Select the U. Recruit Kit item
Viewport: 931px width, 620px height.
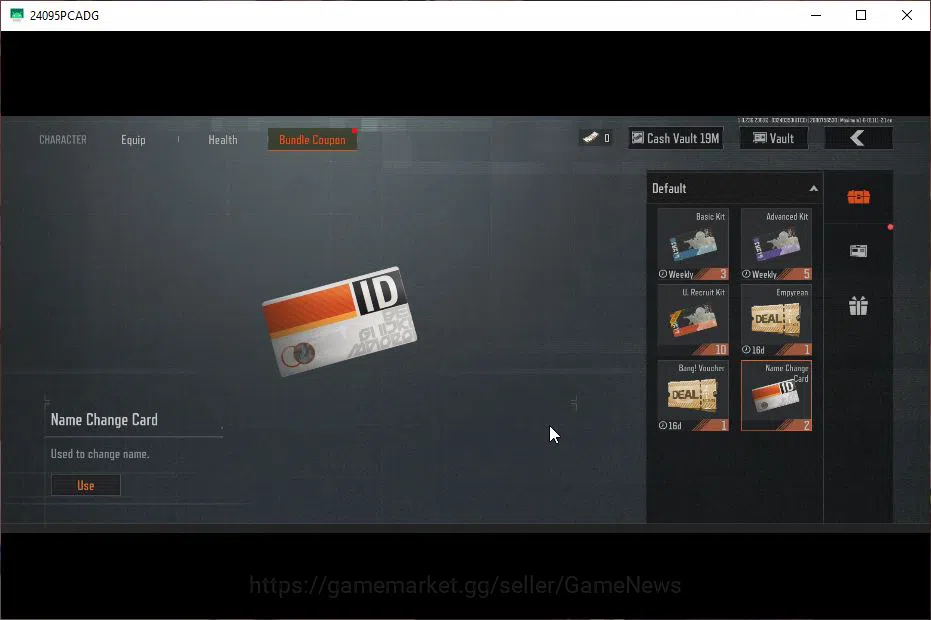coord(693,320)
